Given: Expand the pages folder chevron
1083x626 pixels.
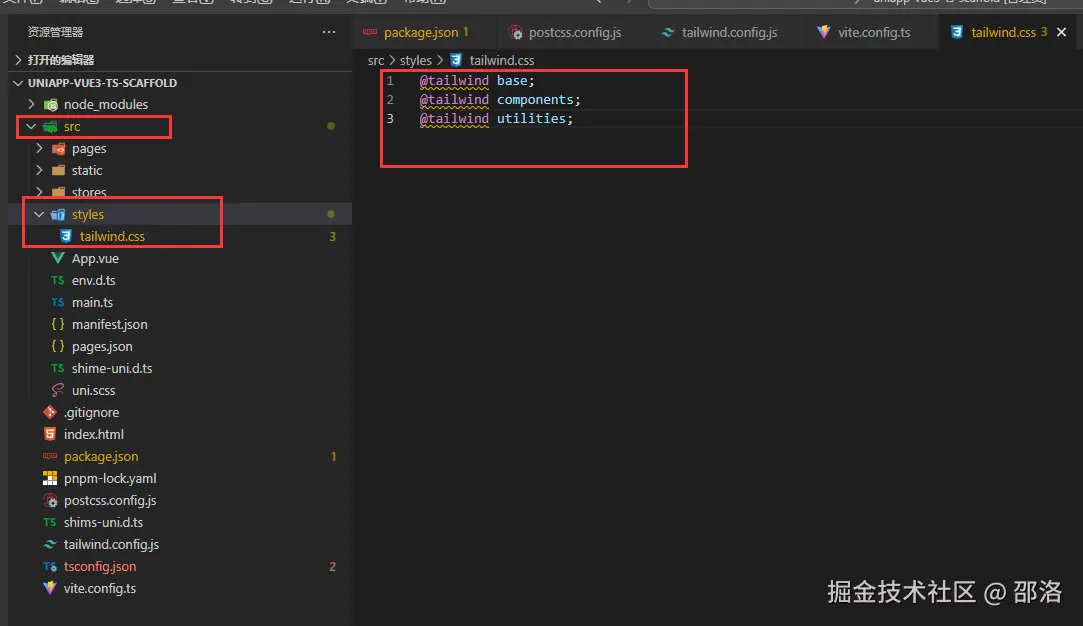Looking at the screenshot, I should coord(39,149).
